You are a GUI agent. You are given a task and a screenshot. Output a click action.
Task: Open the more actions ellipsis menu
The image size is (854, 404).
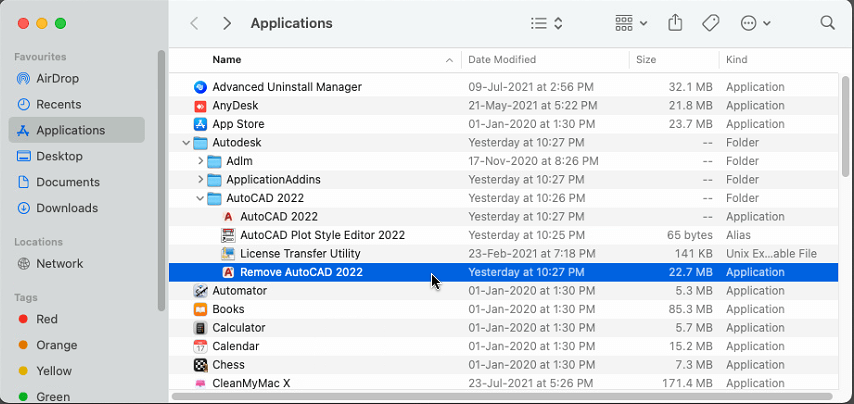[755, 23]
